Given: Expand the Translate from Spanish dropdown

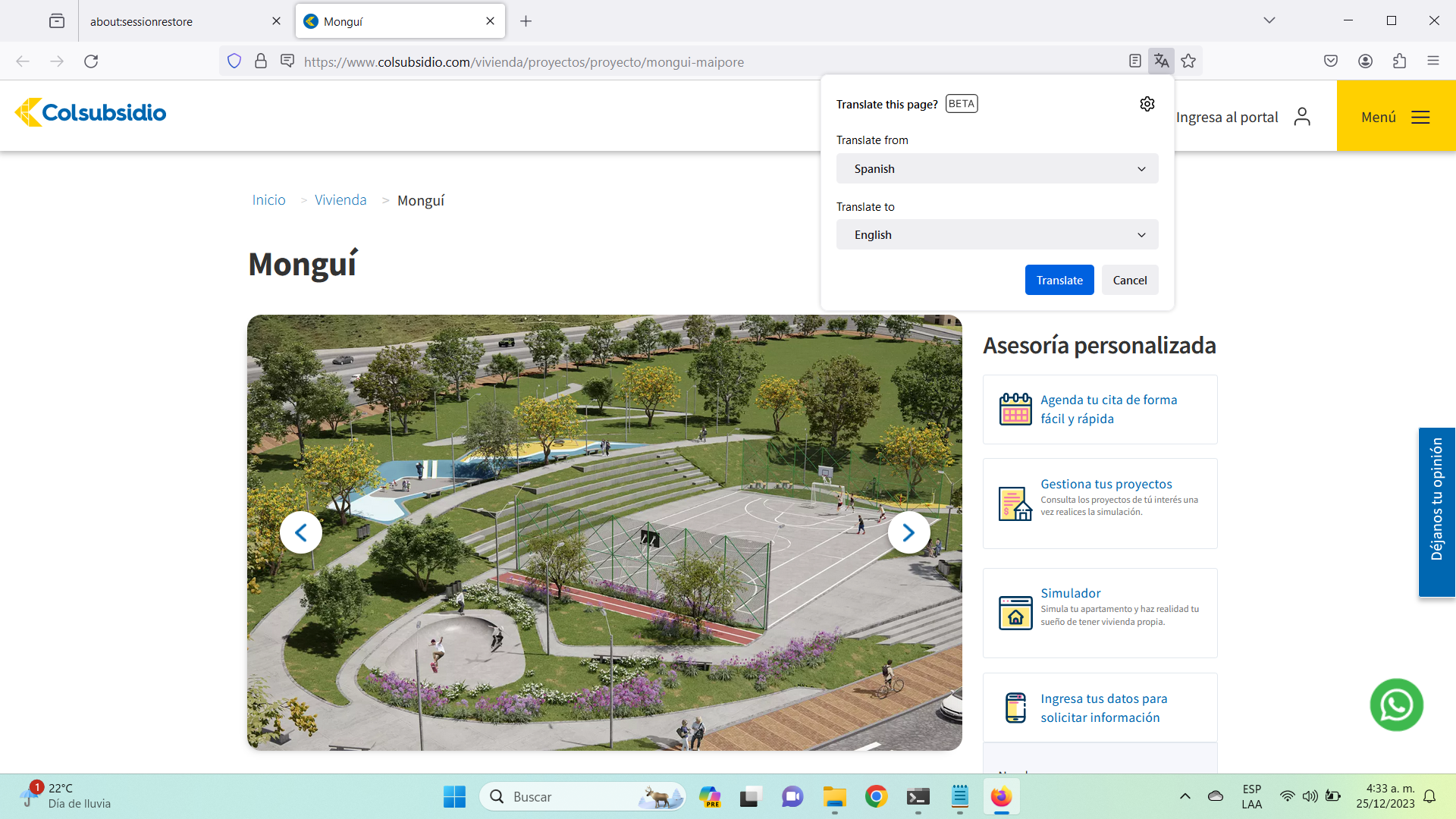Looking at the screenshot, I should tap(996, 168).
